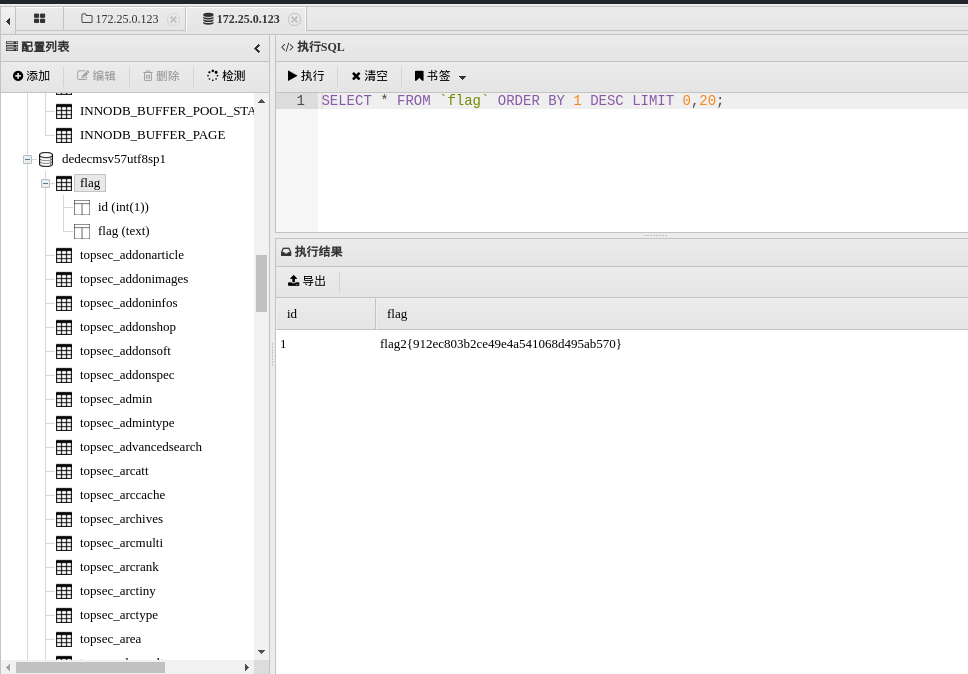Viewport: 968px width, 674px height.
Task: Close the database 172.25.0.123 tab
Action: point(294,20)
